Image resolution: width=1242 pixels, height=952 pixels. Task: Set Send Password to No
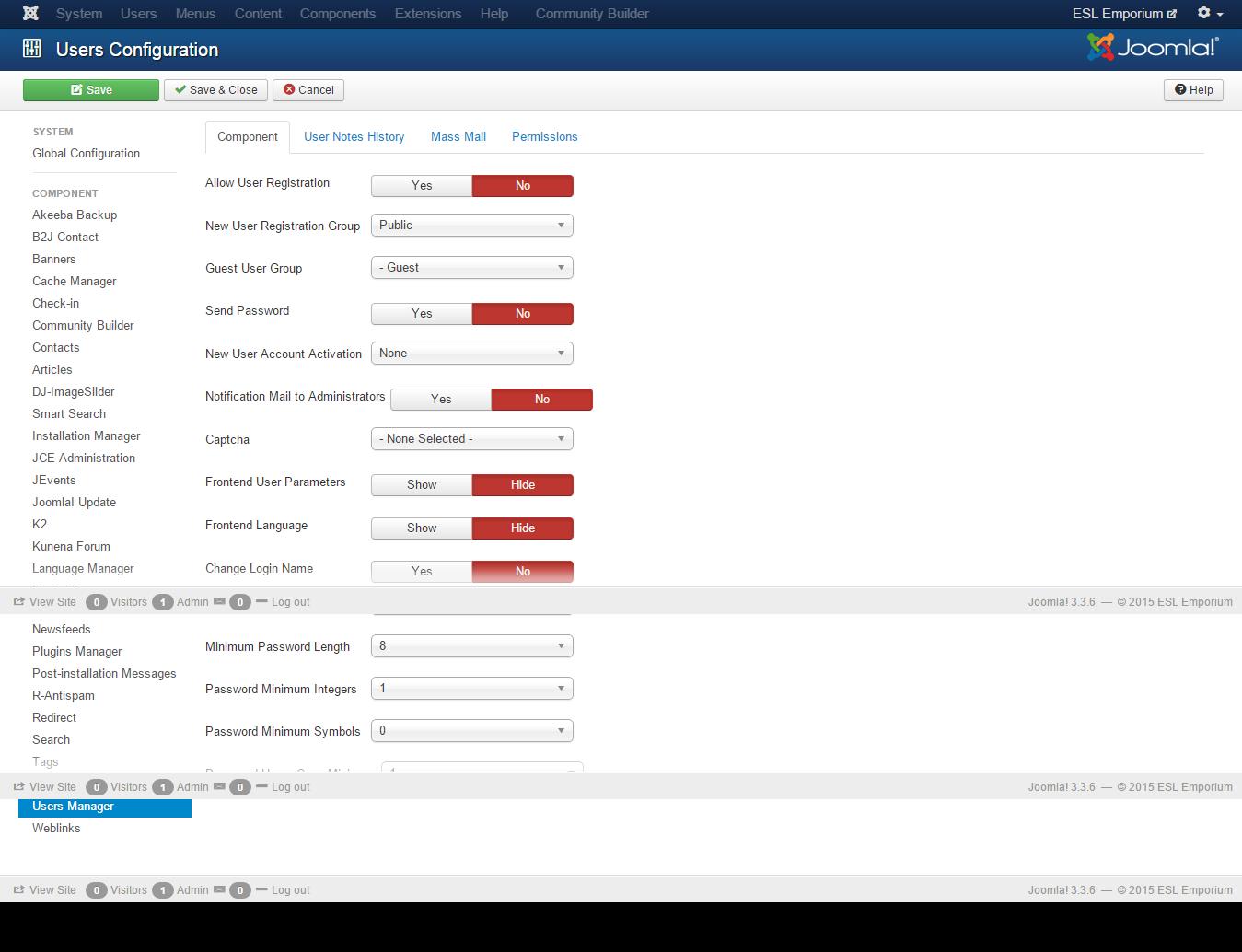(x=523, y=314)
